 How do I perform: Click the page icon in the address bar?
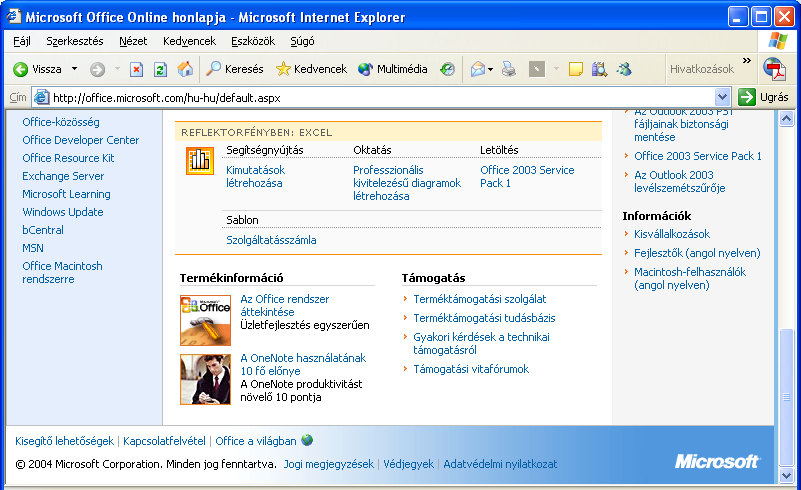coord(41,97)
